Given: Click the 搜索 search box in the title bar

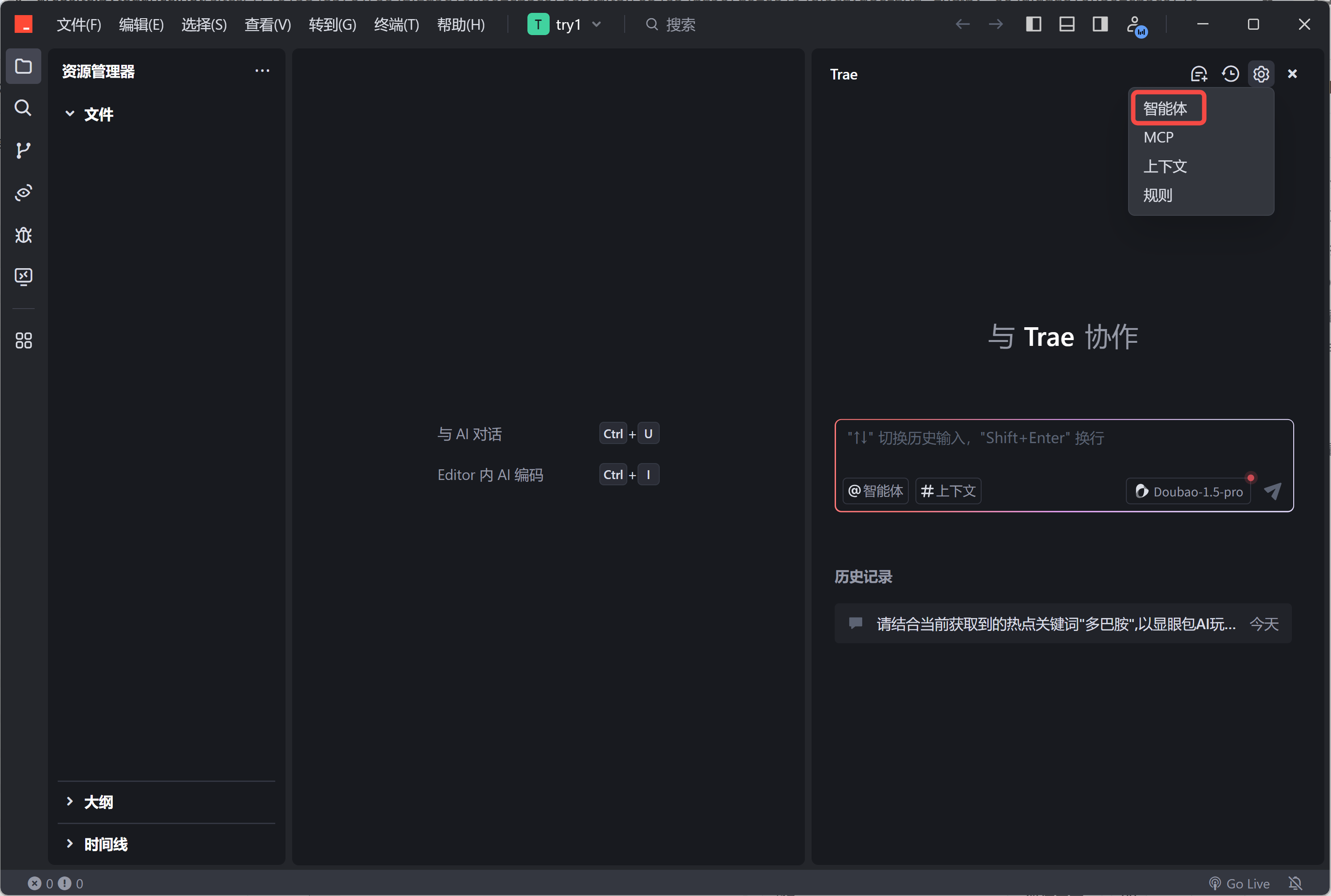Looking at the screenshot, I should [x=671, y=24].
